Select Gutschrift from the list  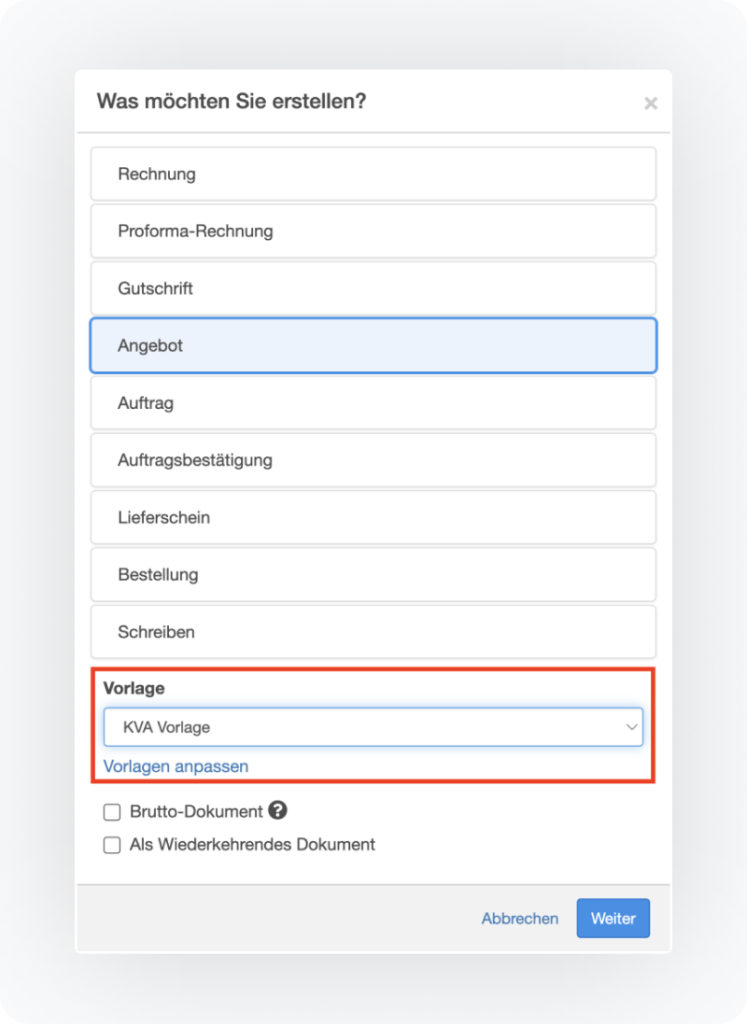pos(373,288)
